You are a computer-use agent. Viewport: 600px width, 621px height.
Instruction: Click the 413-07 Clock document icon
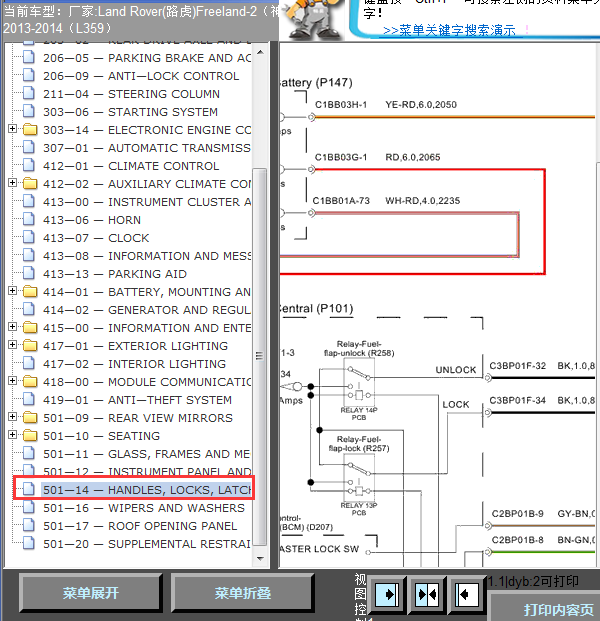click(x=29, y=237)
